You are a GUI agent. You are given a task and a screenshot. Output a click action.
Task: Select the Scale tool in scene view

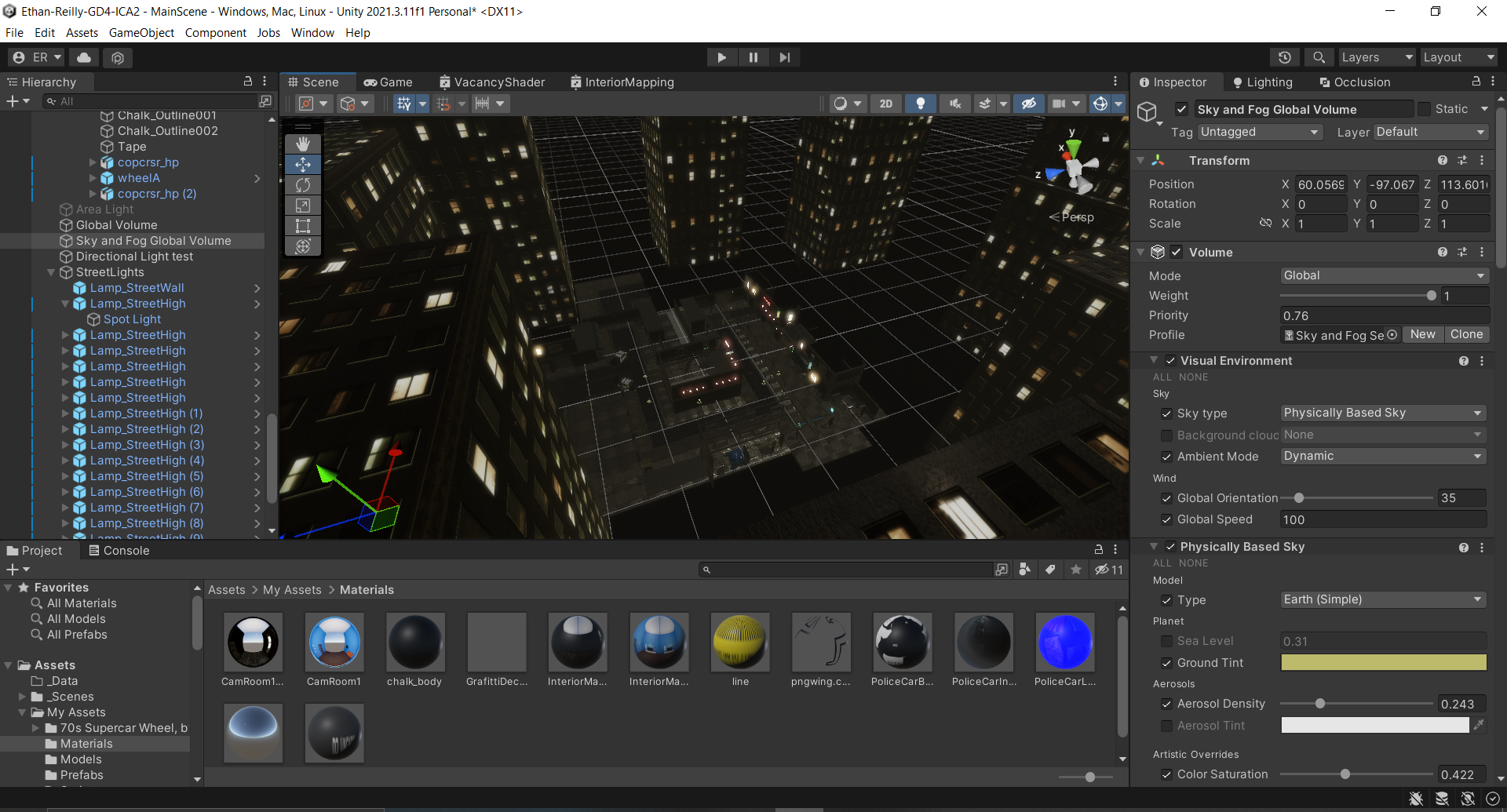pyautogui.click(x=303, y=206)
